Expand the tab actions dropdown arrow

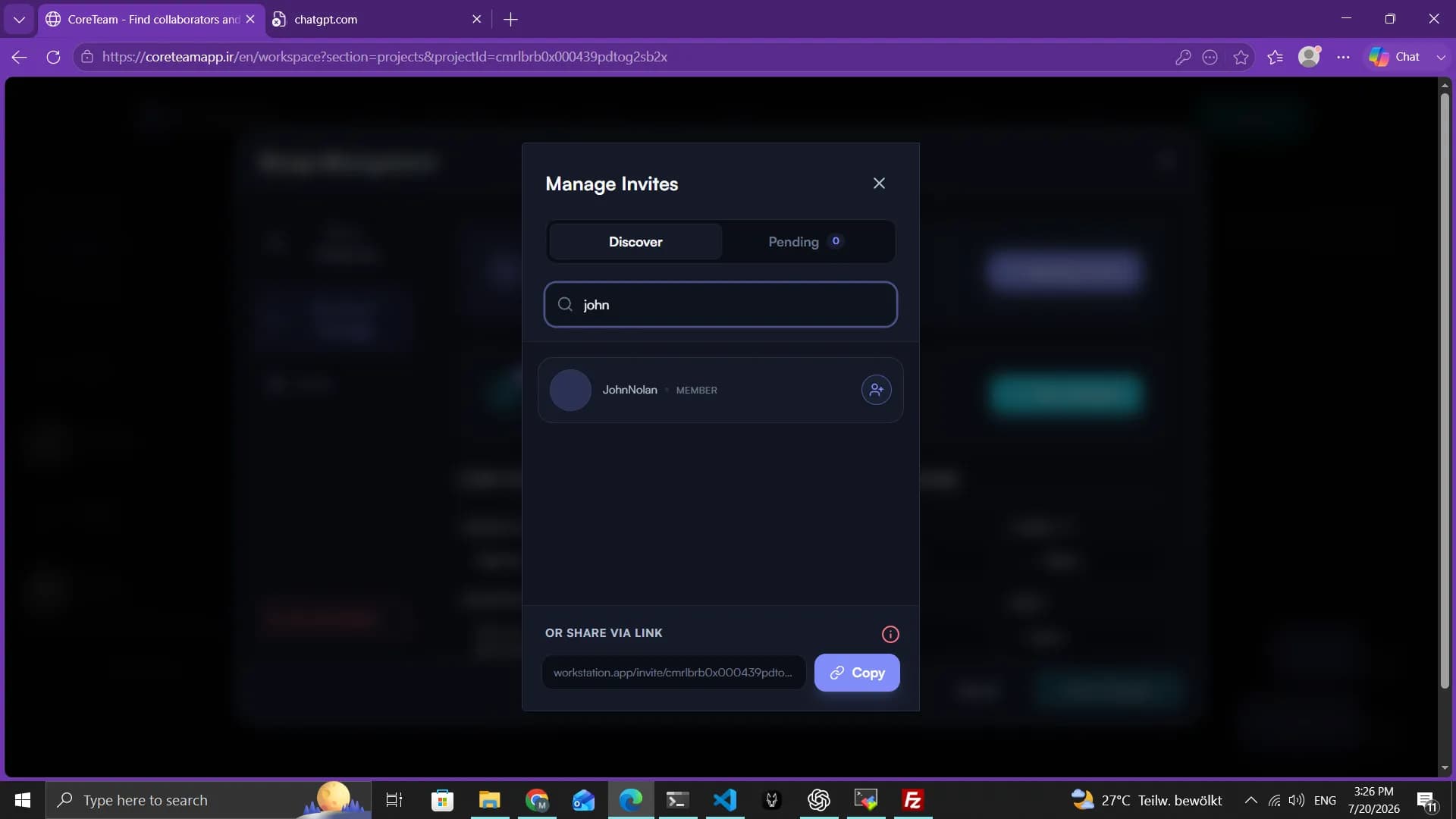coord(19,20)
